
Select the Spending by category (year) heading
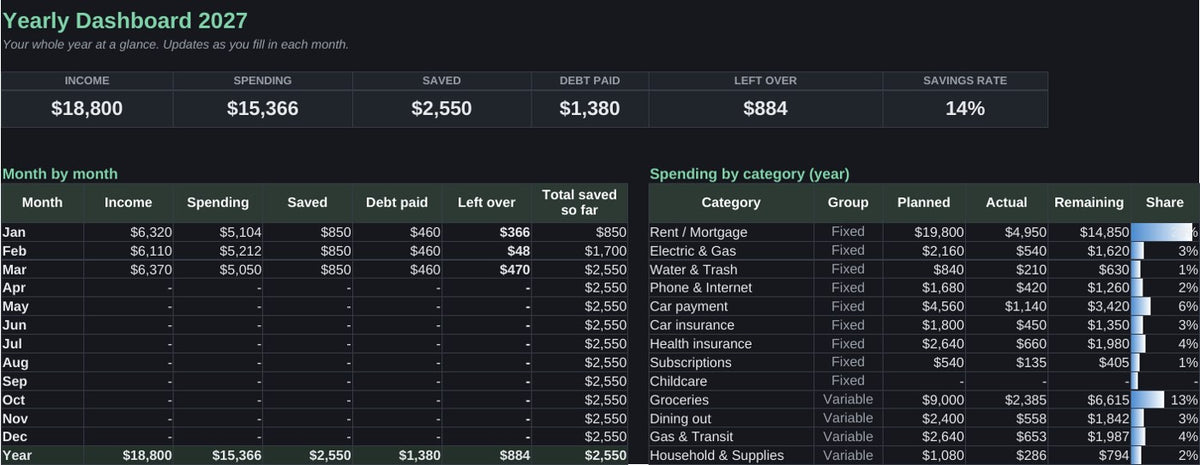749,174
